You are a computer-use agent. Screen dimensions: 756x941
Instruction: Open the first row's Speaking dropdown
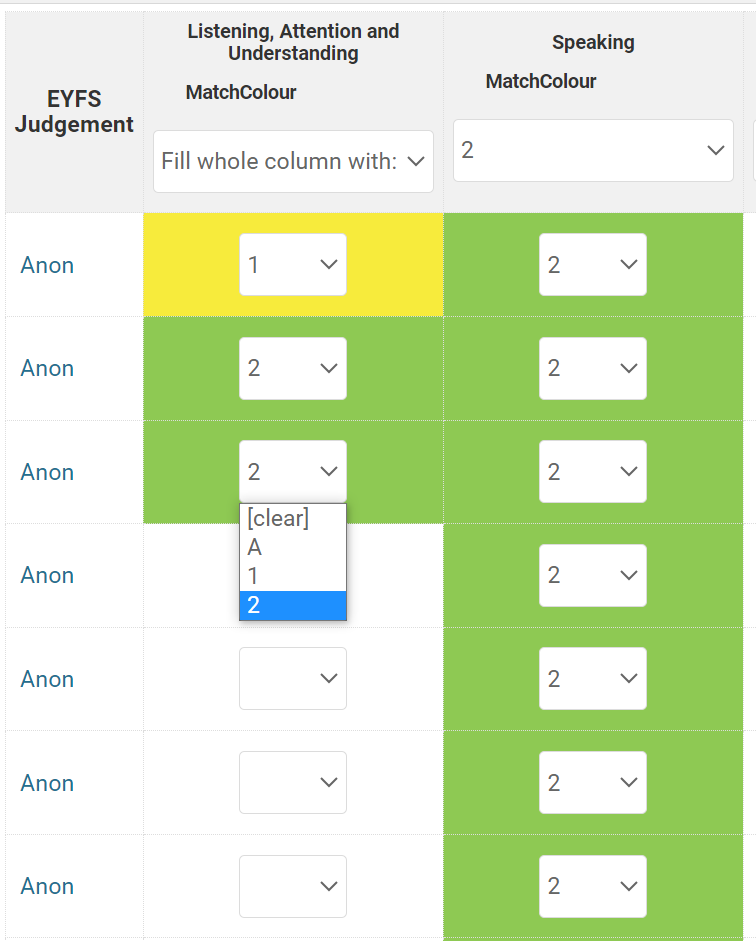pos(593,264)
